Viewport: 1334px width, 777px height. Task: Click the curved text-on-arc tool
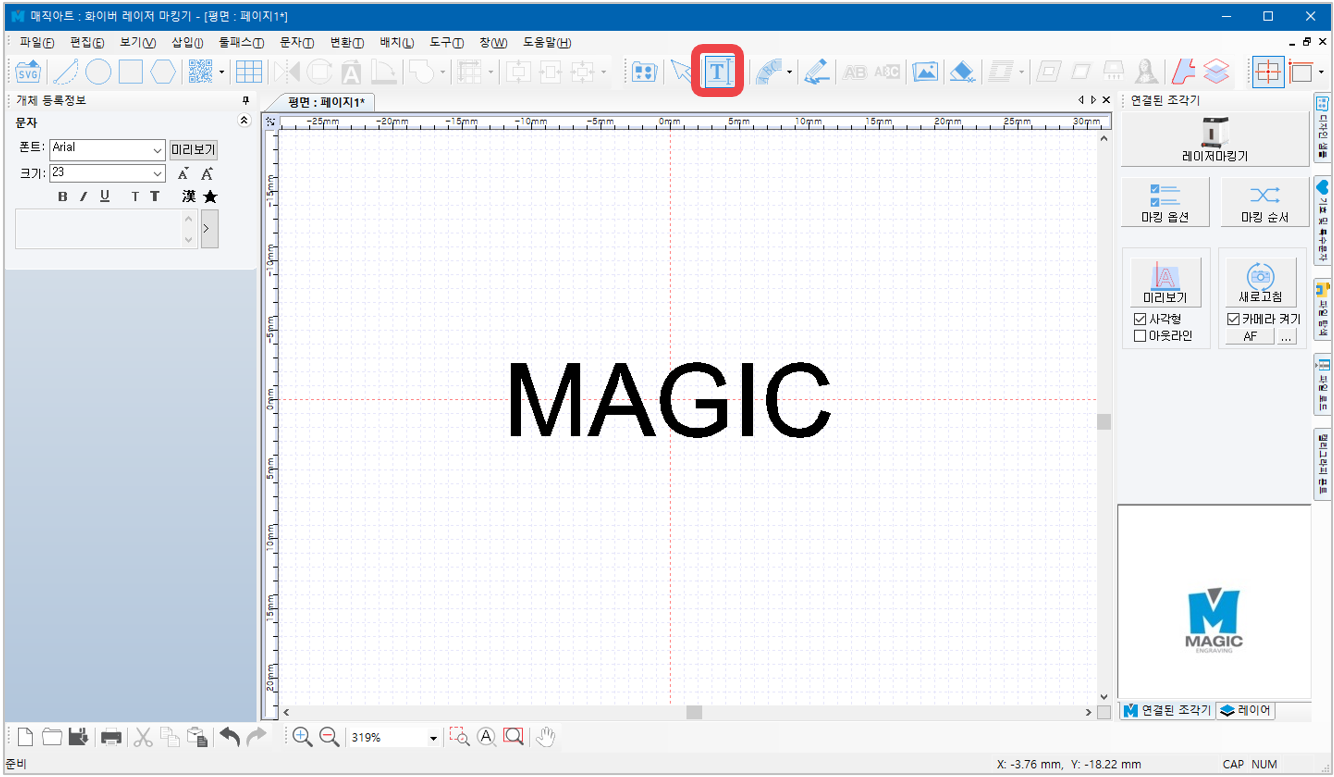pos(768,72)
